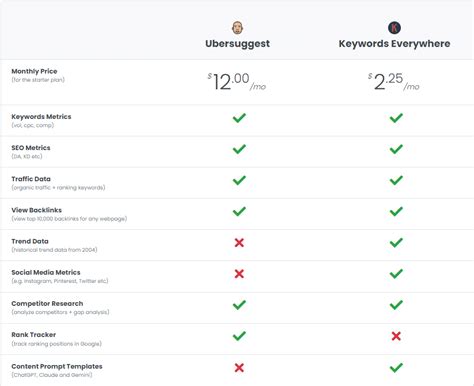Click the 'organic traffic + ranking keywords' subtitle
Screen dimensions: 474x386
[58, 188]
